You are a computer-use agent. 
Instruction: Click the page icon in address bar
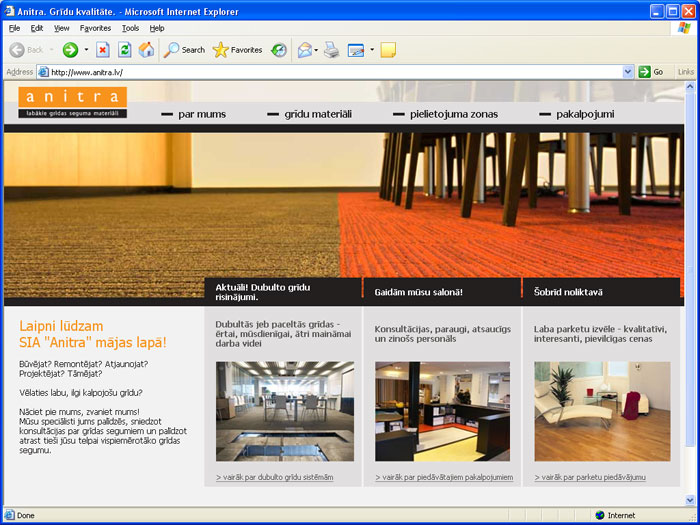[x=43, y=72]
